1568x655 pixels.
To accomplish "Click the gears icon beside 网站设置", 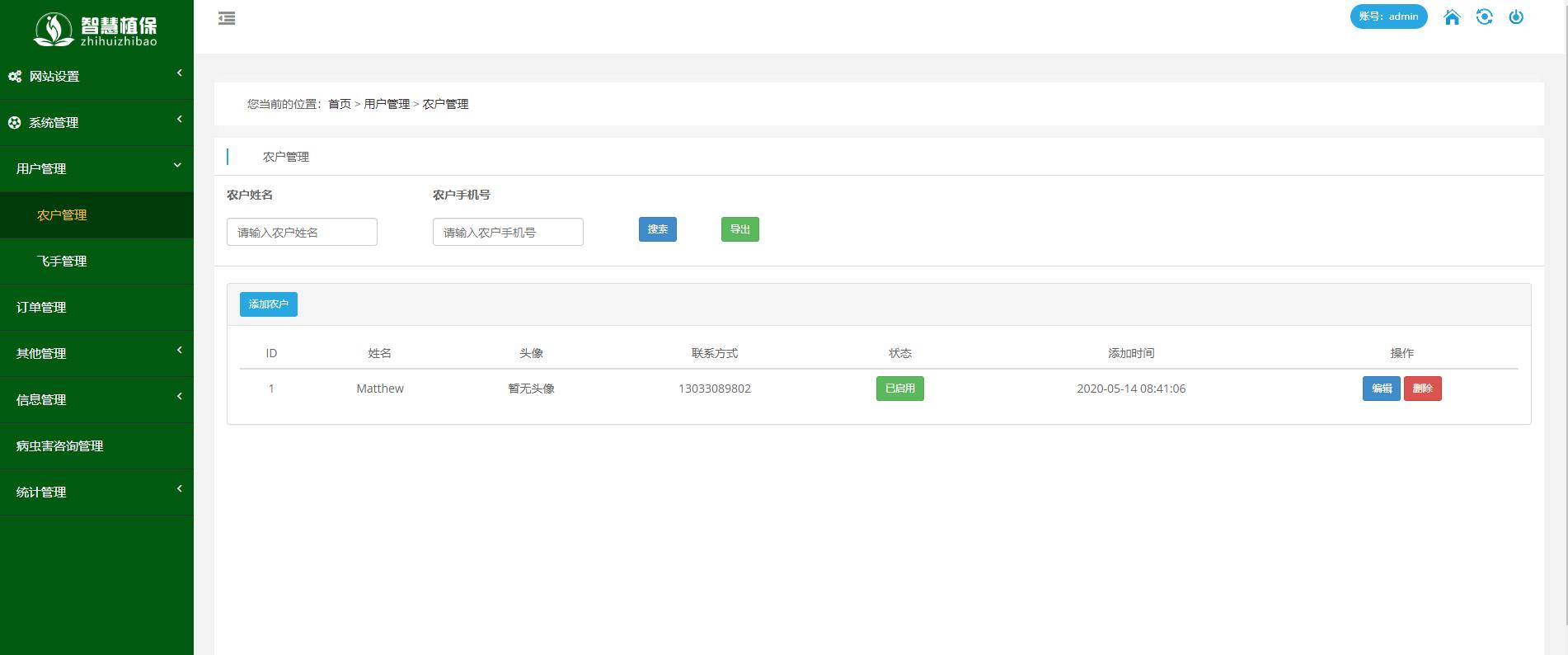I will [15, 77].
